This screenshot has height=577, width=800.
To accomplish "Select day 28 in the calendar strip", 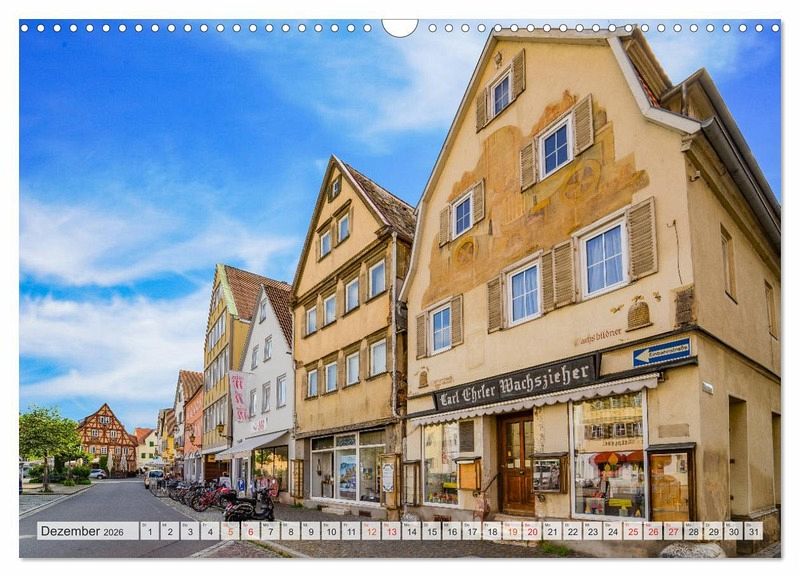I will point(693,531).
